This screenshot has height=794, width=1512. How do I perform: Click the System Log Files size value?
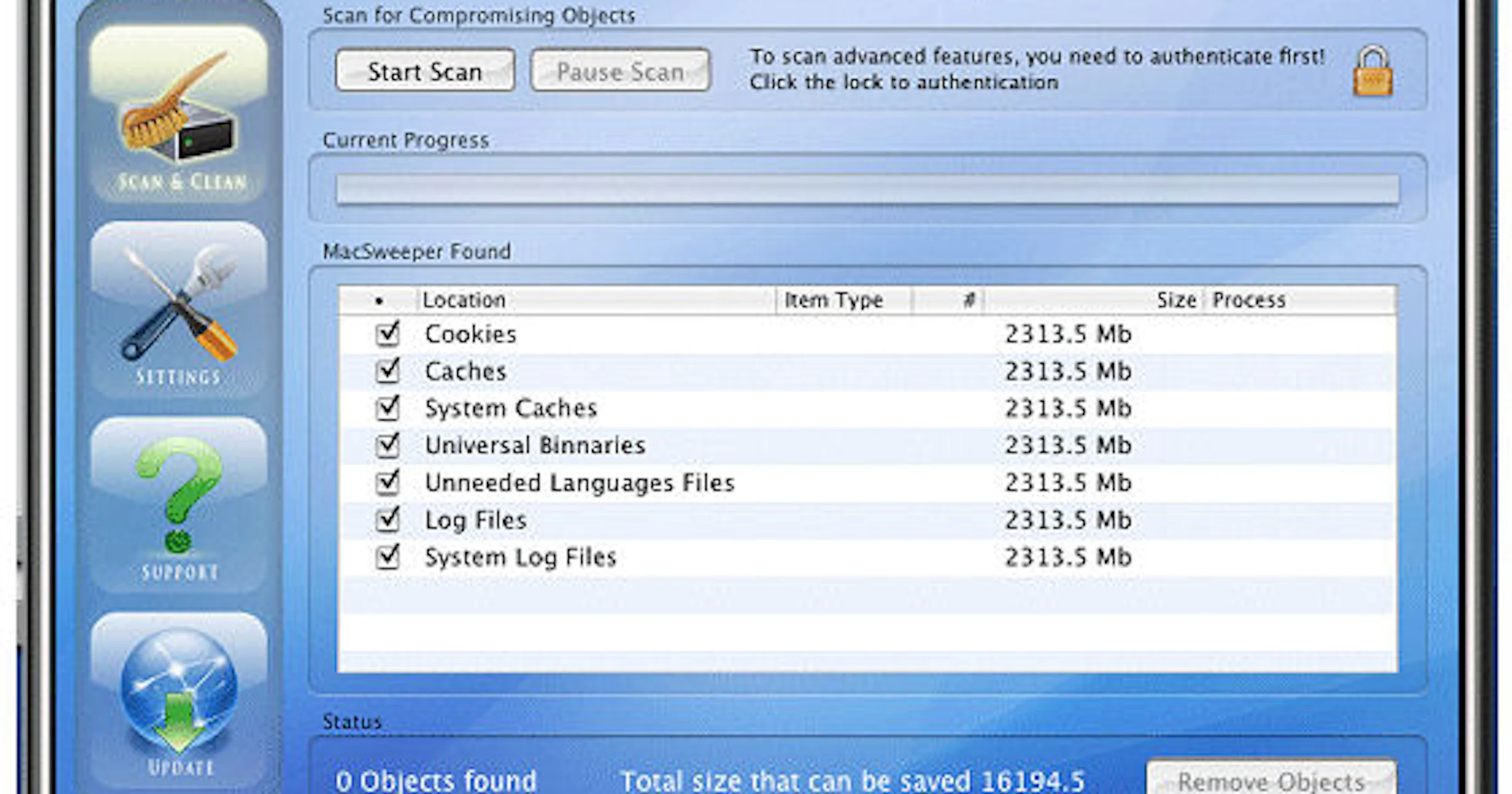click(x=1068, y=557)
